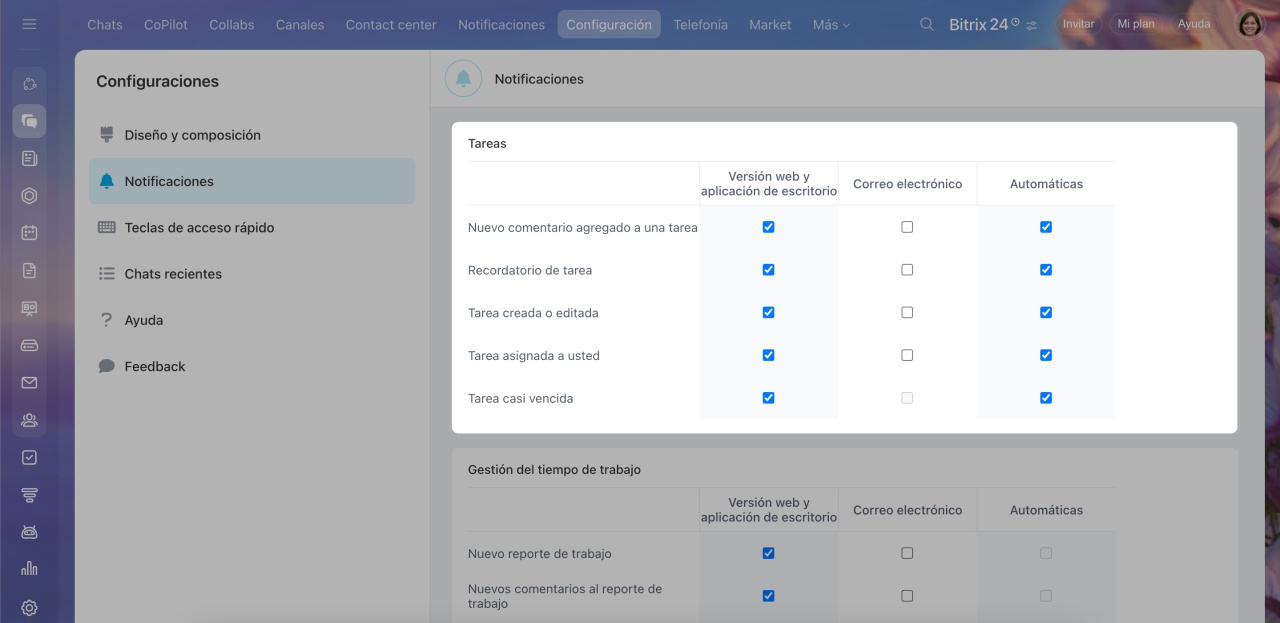
Task: Enable email for Recordatorio de tarea
Action: tap(907, 270)
